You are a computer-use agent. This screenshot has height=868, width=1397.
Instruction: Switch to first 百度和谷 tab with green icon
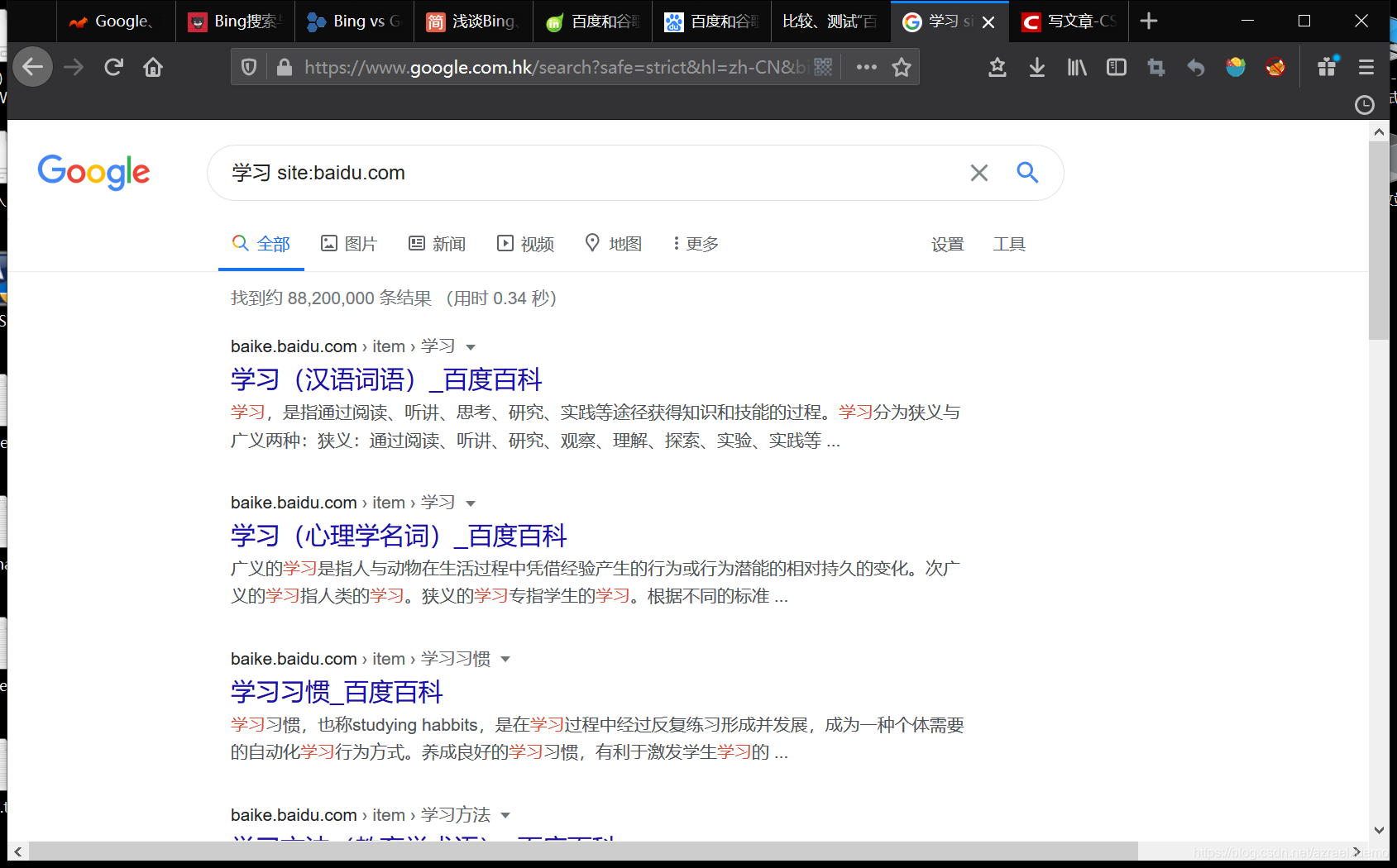(x=592, y=21)
